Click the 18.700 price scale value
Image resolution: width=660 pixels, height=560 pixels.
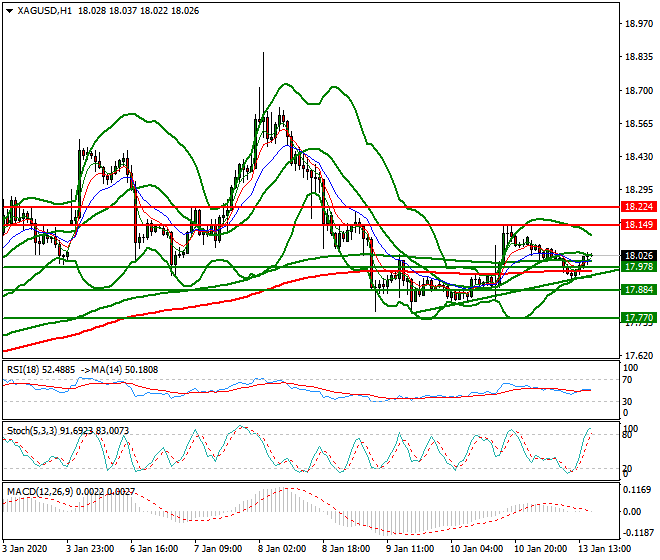click(x=639, y=91)
